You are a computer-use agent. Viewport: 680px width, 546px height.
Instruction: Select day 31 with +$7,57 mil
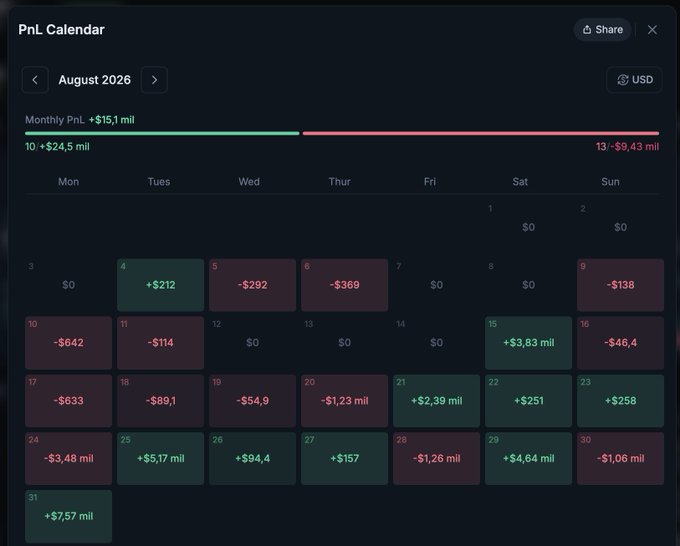tap(69, 516)
